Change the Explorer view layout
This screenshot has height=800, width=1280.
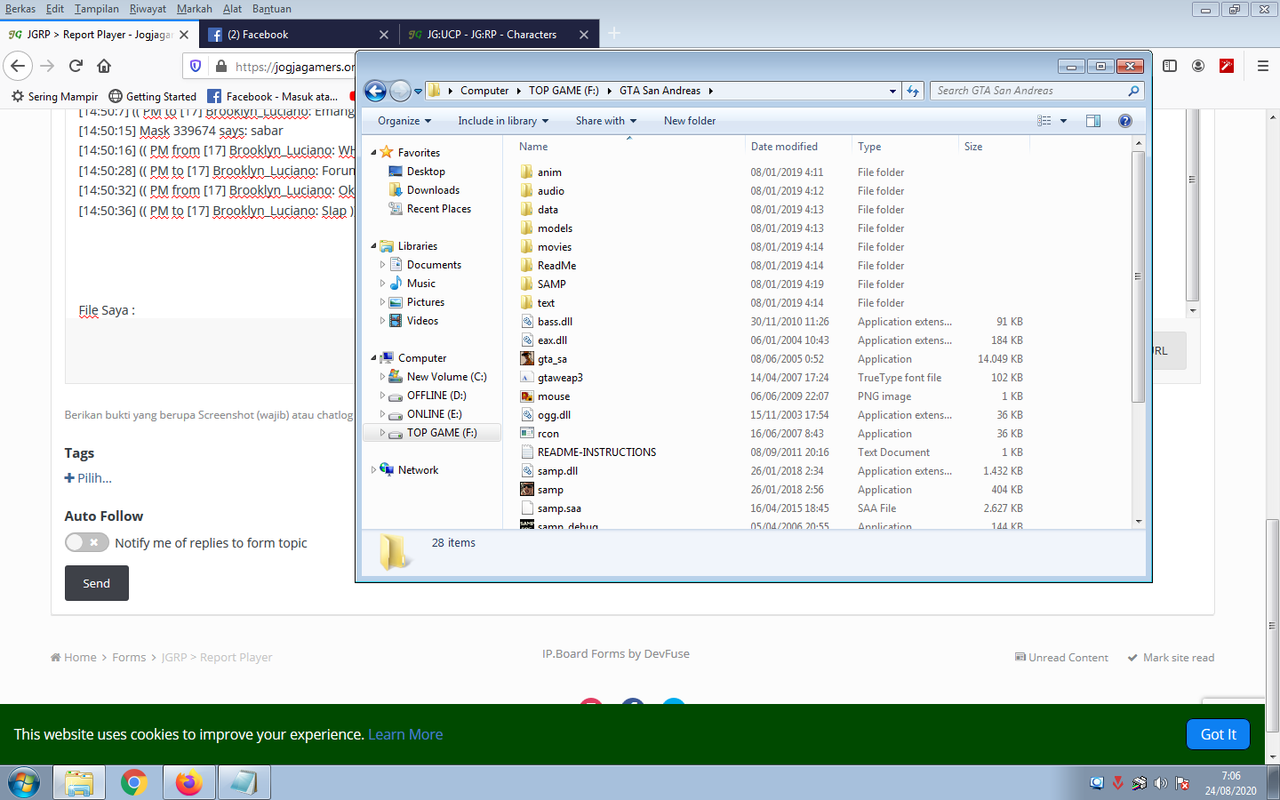[1044, 121]
